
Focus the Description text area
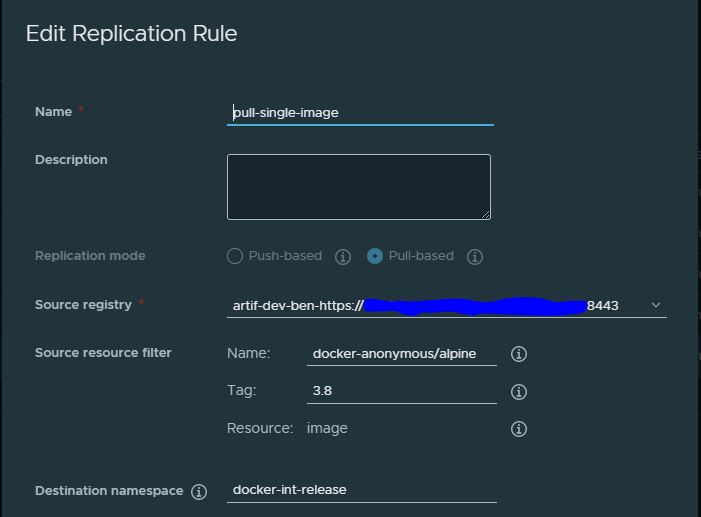pyautogui.click(x=359, y=187)
